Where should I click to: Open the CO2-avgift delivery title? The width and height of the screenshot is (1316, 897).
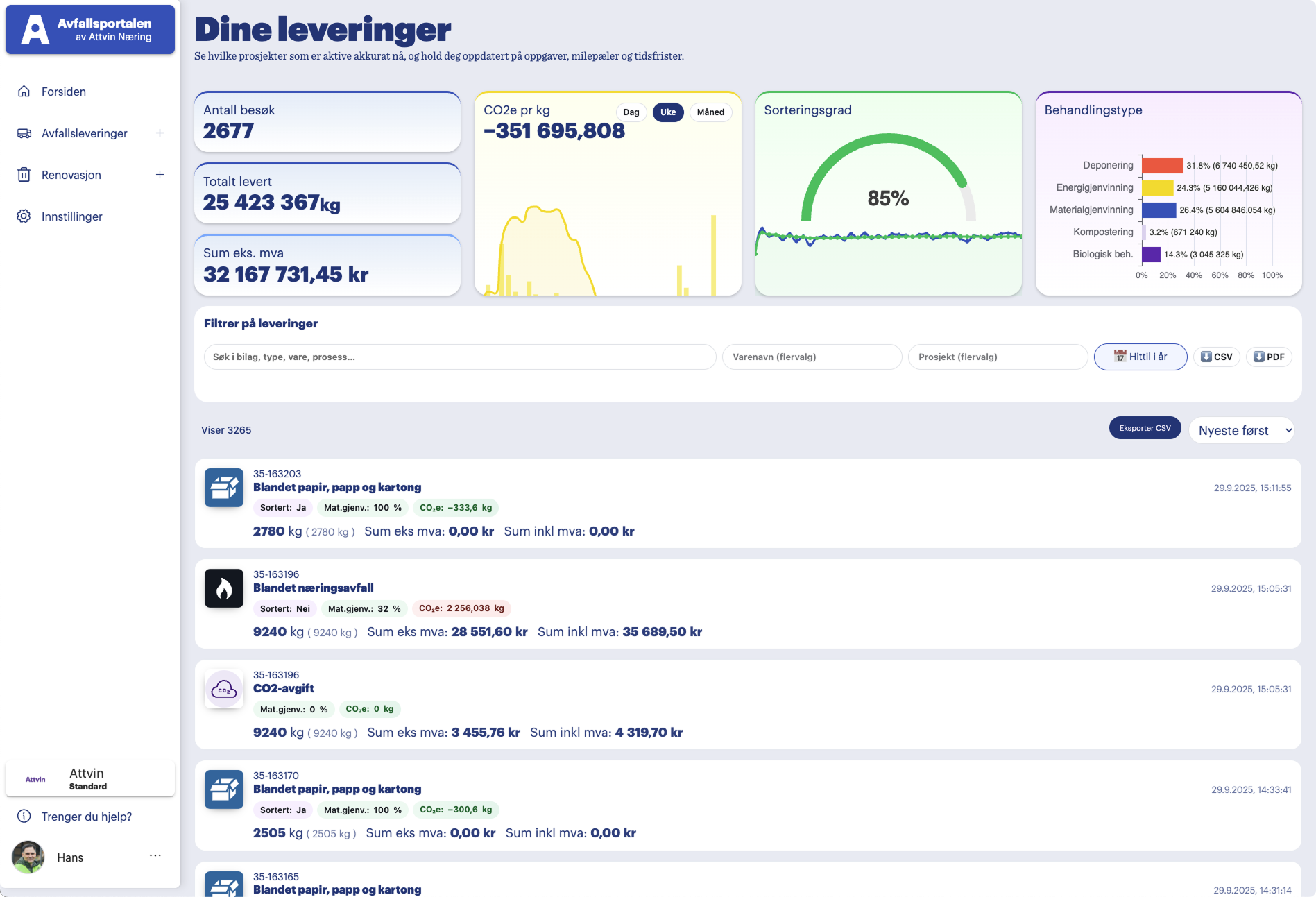[284, 688]
